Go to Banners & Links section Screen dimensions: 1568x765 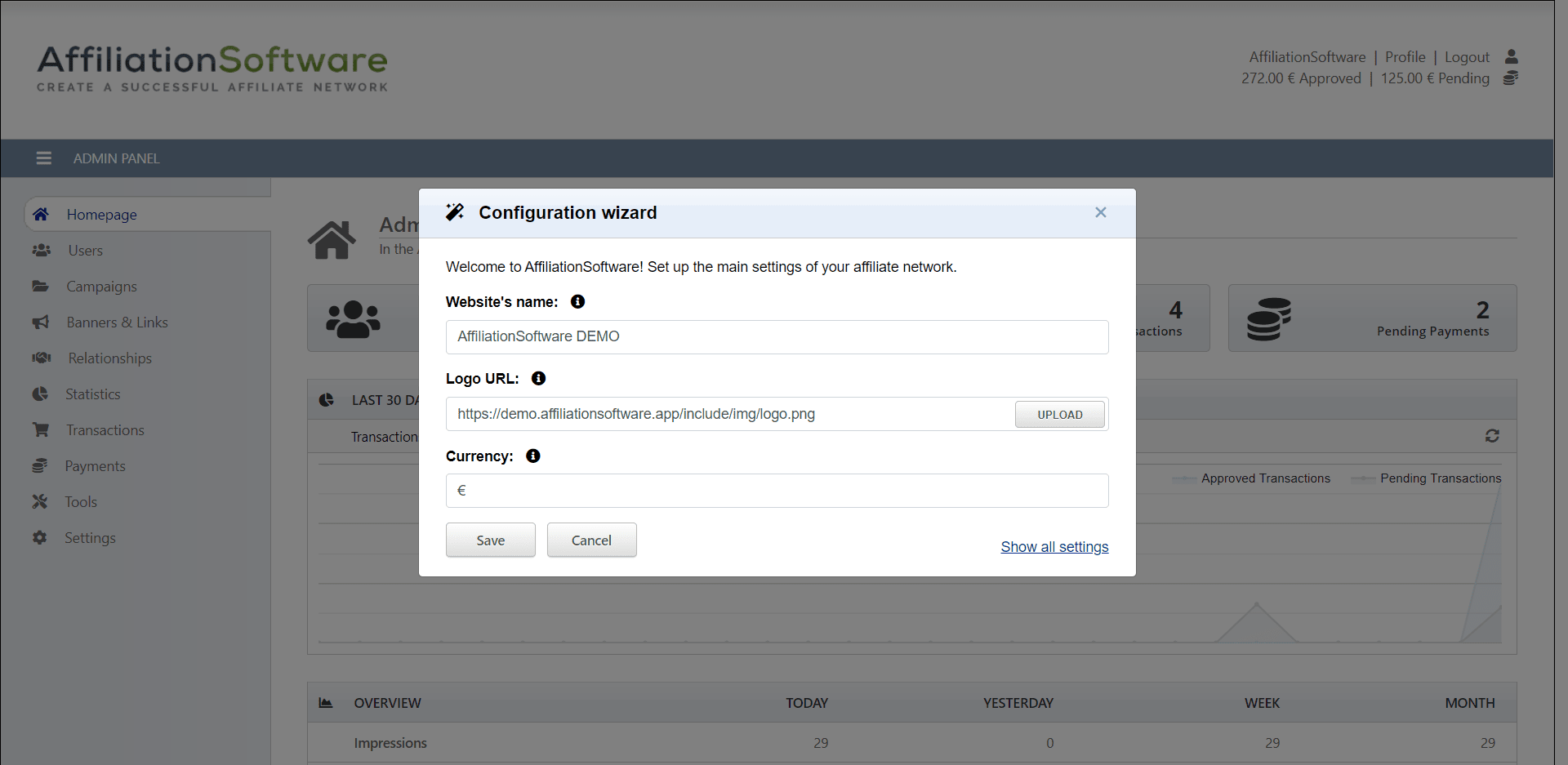(117, 322)
